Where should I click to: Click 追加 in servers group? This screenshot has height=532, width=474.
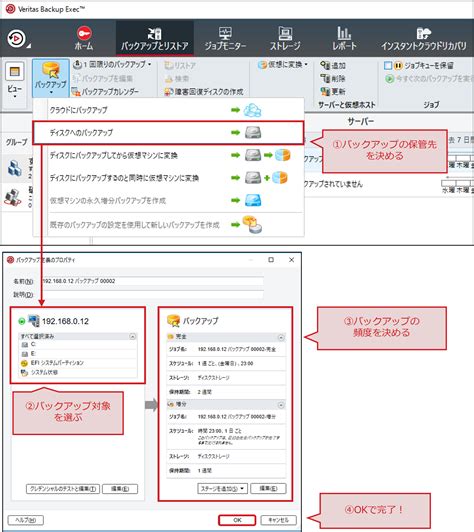(333, 65)
